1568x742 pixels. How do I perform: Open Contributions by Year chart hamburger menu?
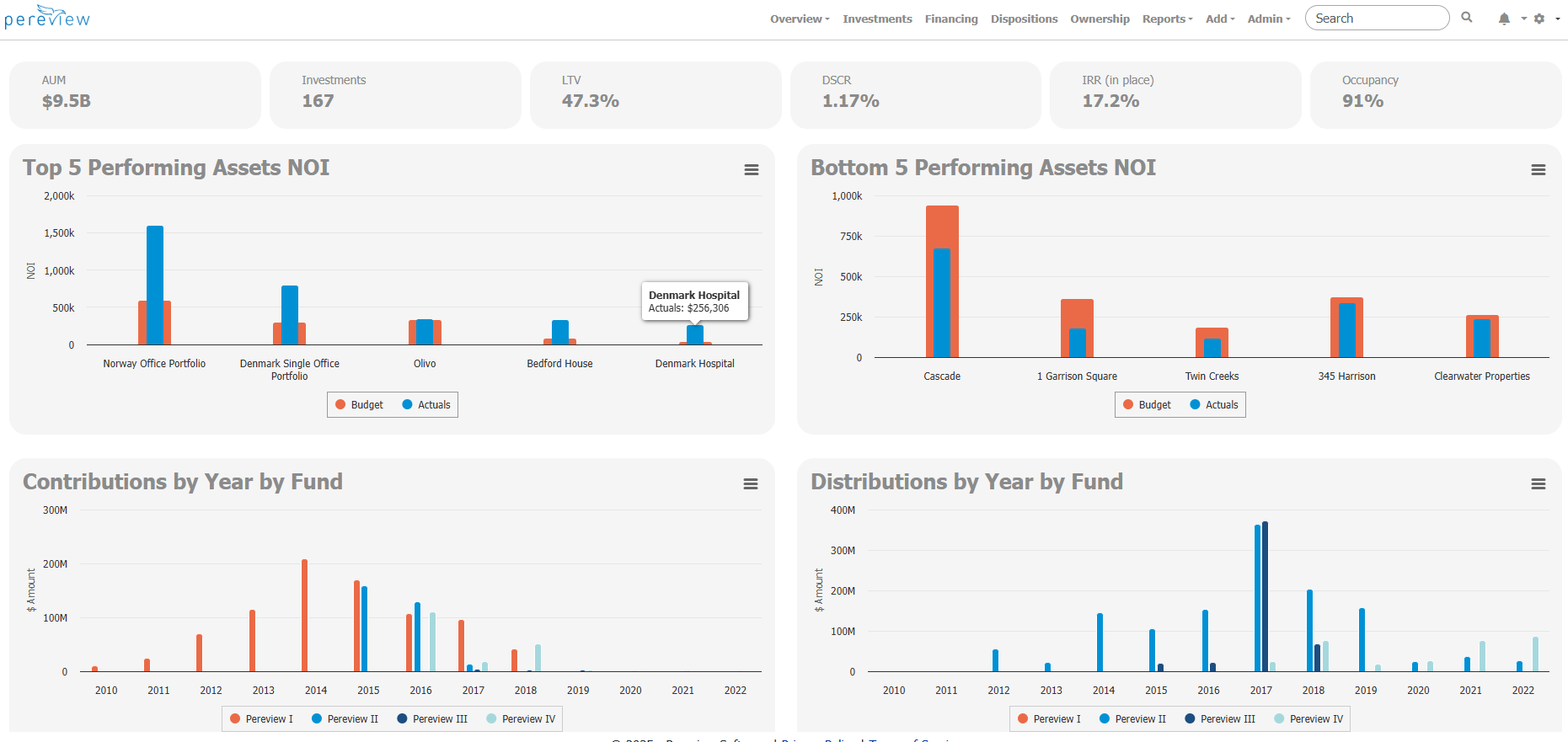click(750, 484)
